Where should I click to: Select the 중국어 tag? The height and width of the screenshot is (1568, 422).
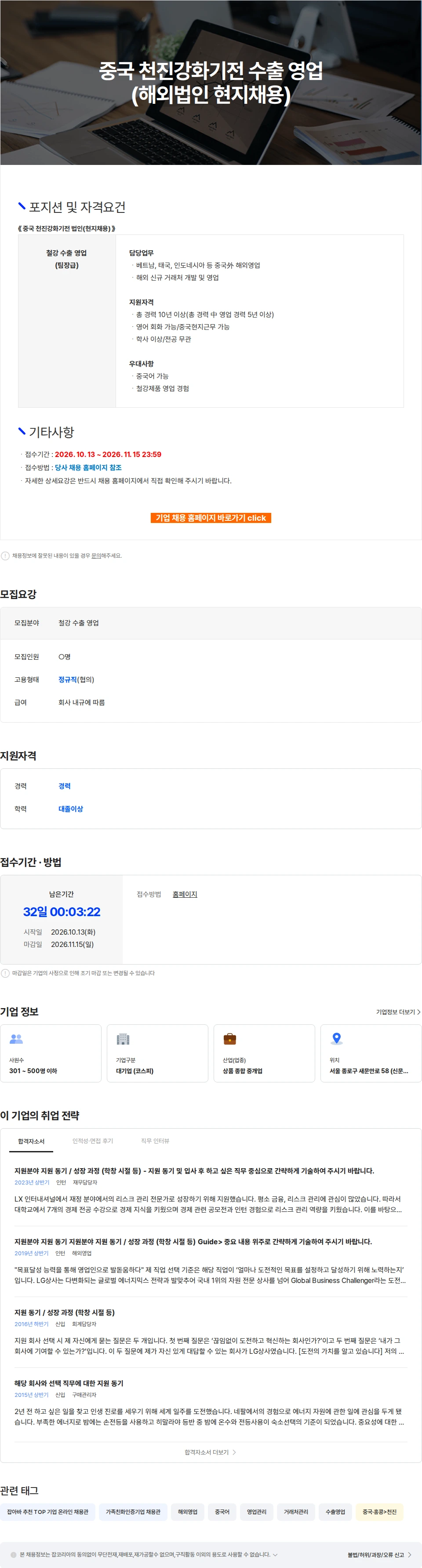pyautogui.click(x=222, y=1511)
